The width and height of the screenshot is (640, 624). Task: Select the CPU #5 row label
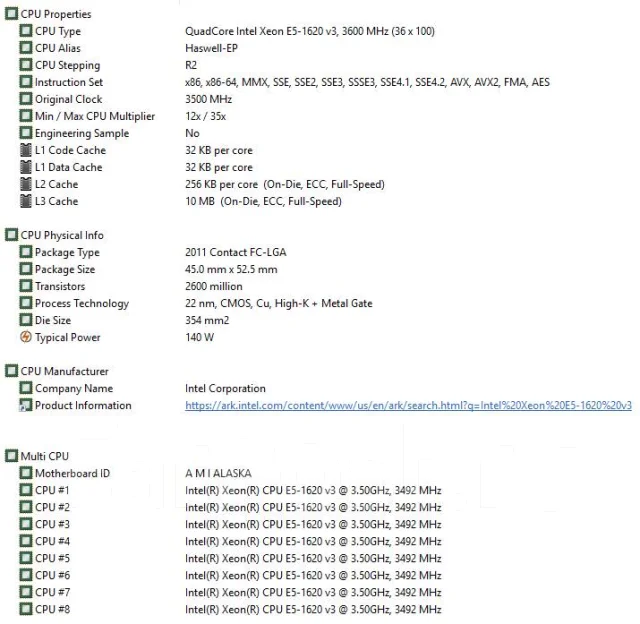(x=52, y=558)
